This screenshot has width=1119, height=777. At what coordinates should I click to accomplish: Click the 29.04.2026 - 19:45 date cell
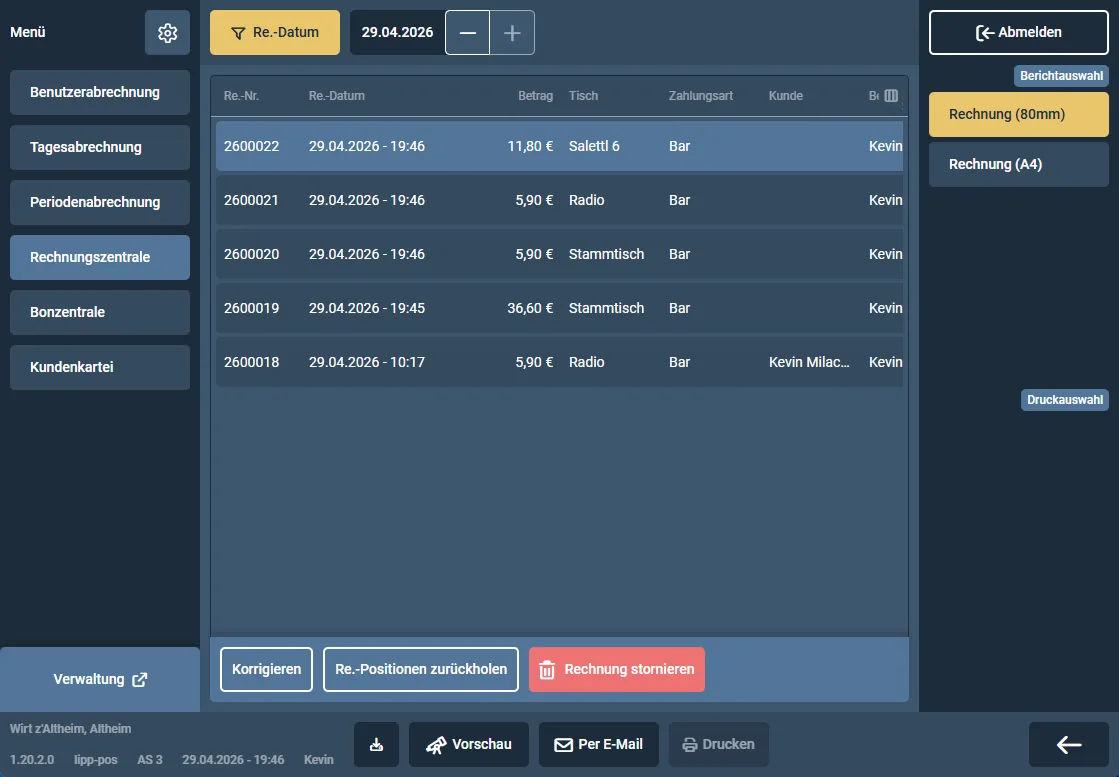(x=367, y=308)
